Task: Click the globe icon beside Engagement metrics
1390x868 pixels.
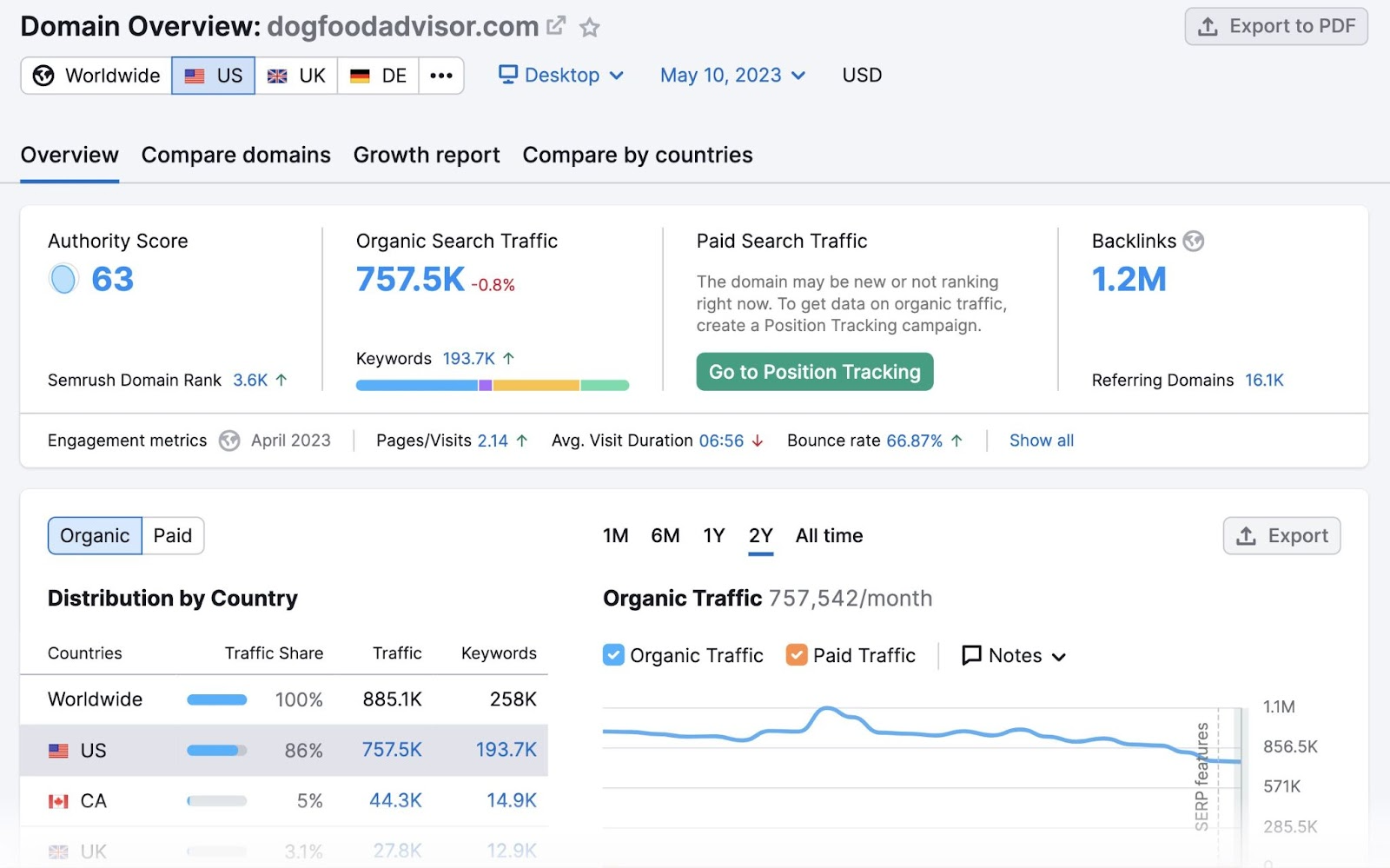Action: pyautogui.click(x=229, y=441)
